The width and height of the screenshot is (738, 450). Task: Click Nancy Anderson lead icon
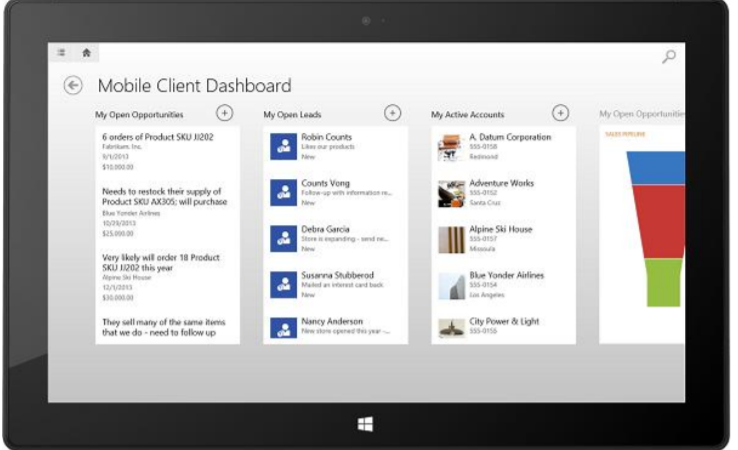[x=283, y=328]
